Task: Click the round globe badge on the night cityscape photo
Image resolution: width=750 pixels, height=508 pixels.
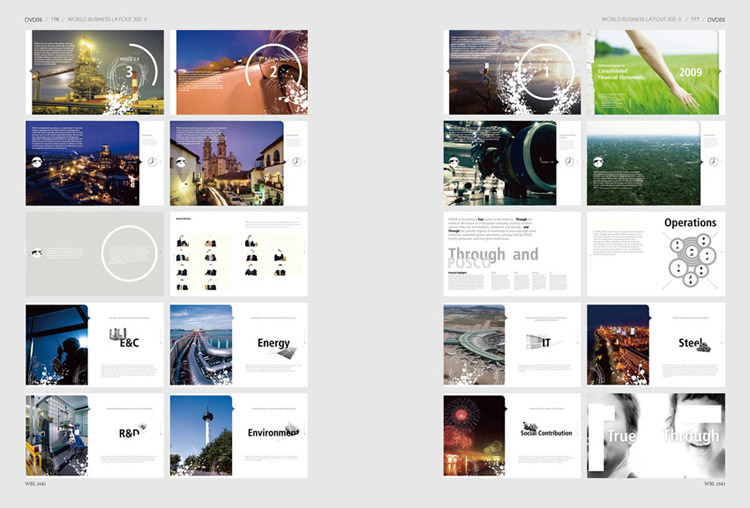Action: click(x=37, y=162)
